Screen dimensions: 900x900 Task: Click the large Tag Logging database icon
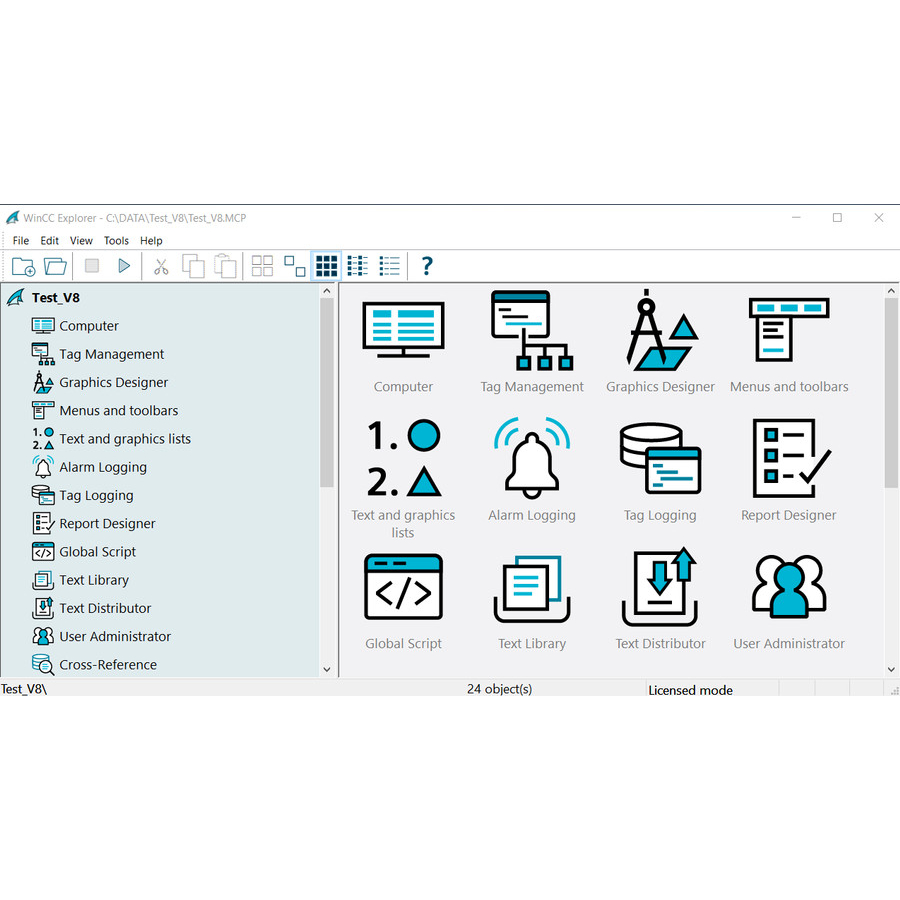pos(661,458)
